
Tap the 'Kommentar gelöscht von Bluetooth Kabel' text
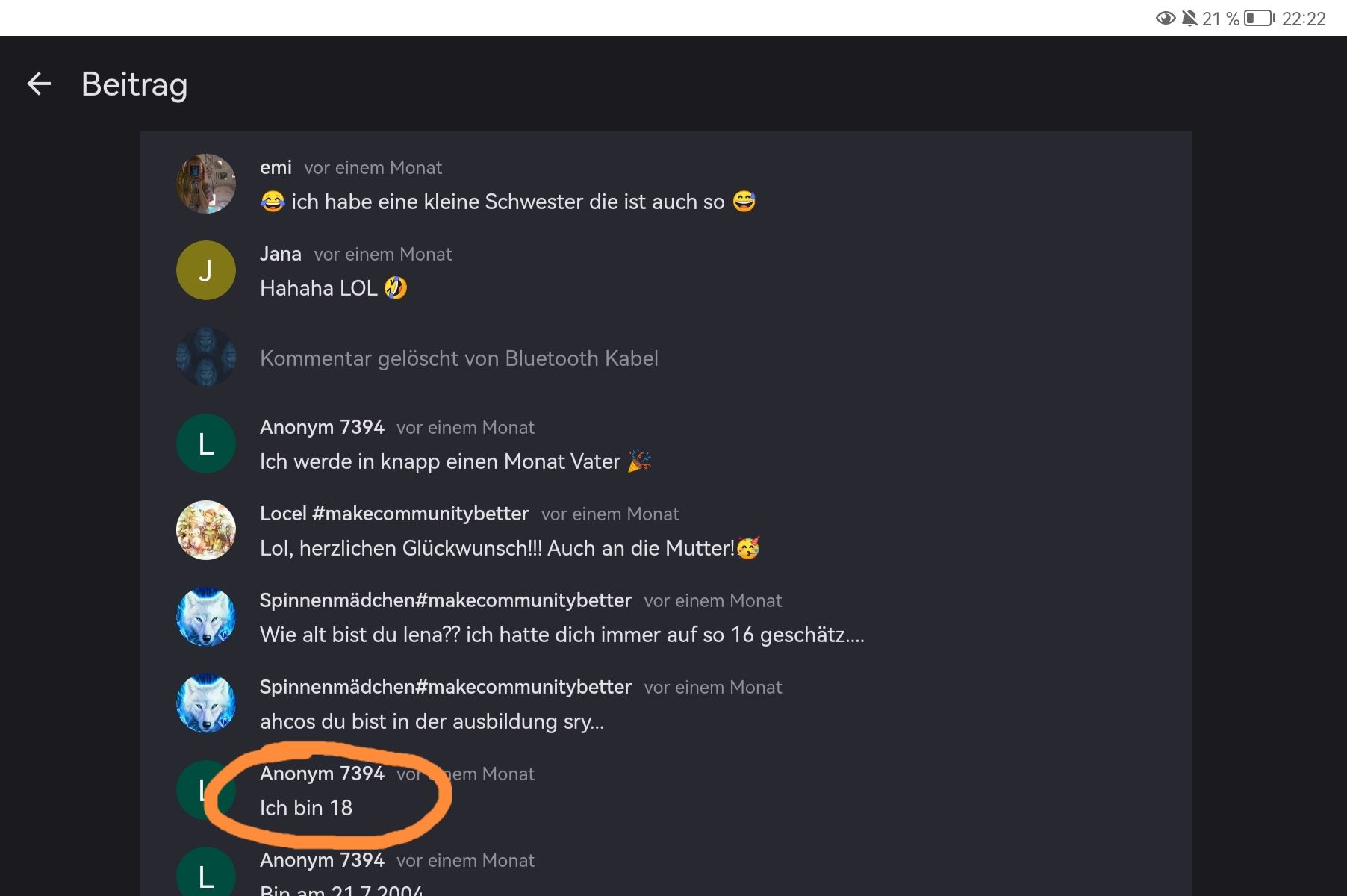(458, 358)
